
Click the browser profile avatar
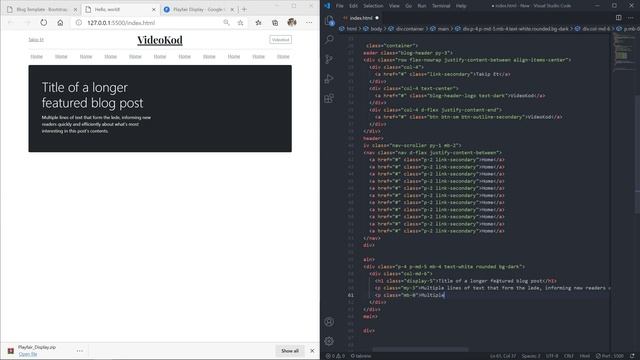(x=292, y=22)
